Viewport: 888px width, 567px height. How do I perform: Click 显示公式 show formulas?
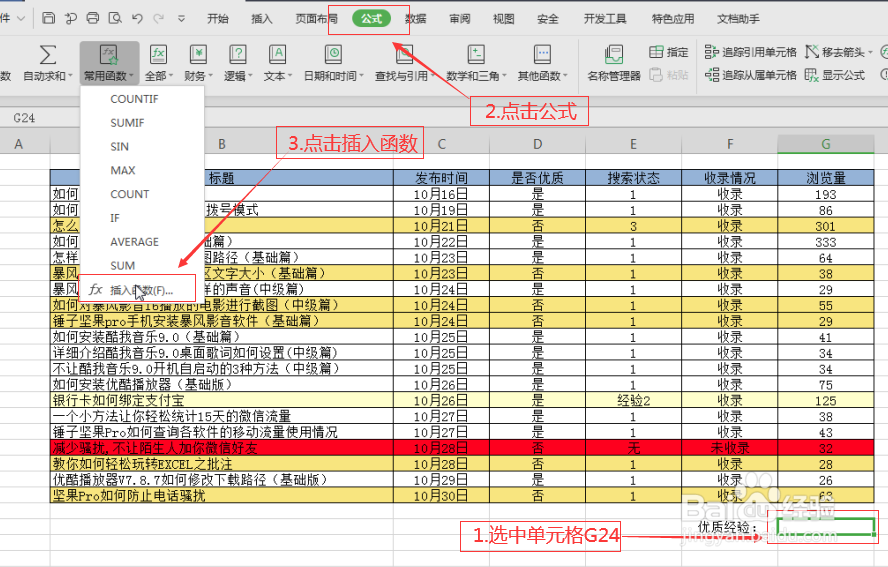point(835,75)
